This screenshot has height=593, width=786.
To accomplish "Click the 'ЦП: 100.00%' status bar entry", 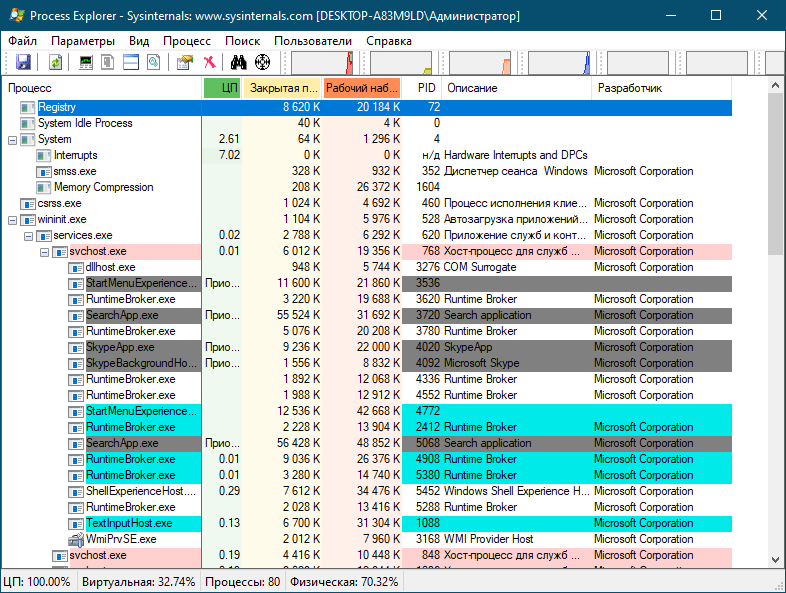I will point(37,582).
